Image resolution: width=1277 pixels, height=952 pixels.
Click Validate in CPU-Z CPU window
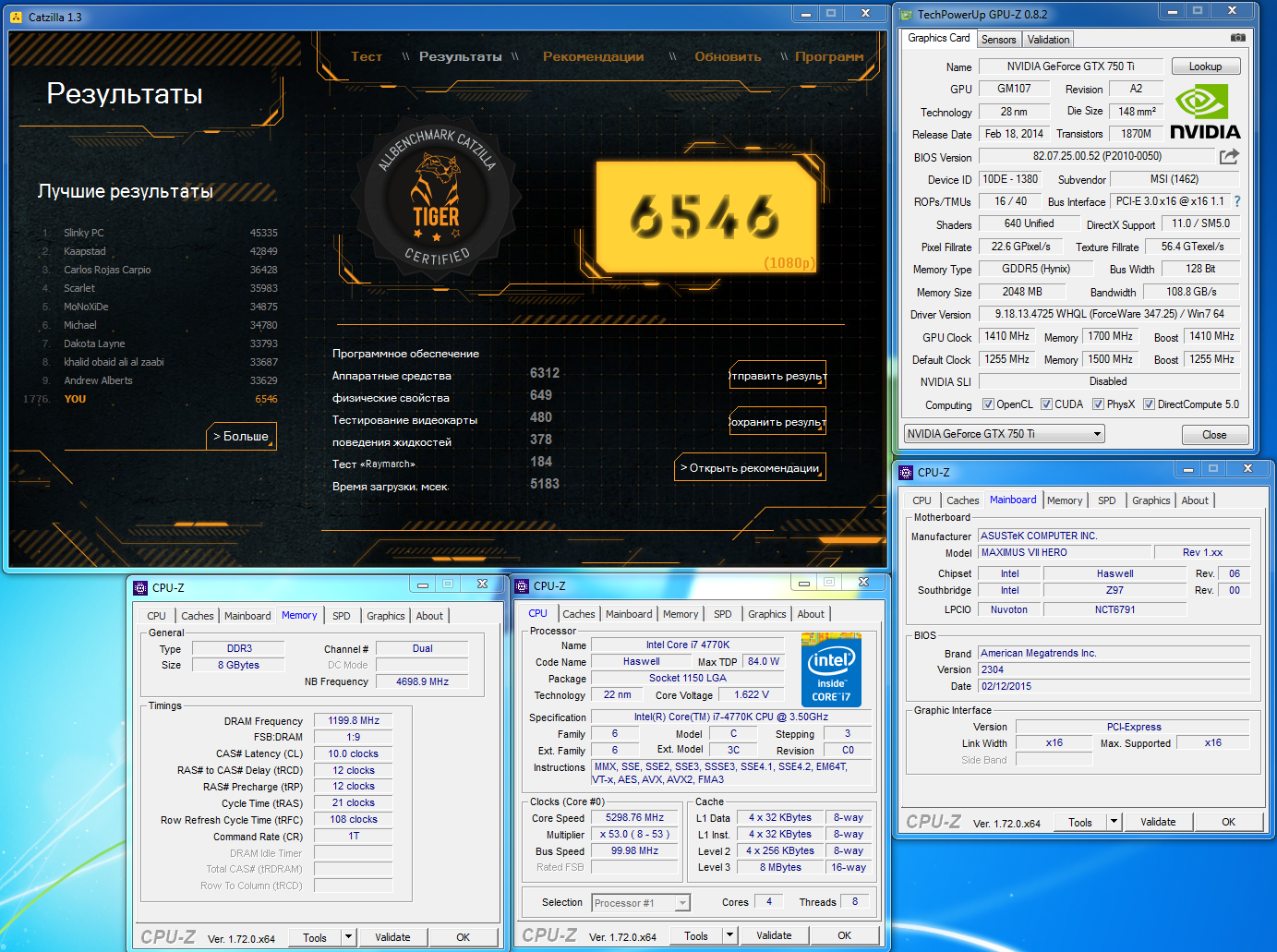pos(774,935)
